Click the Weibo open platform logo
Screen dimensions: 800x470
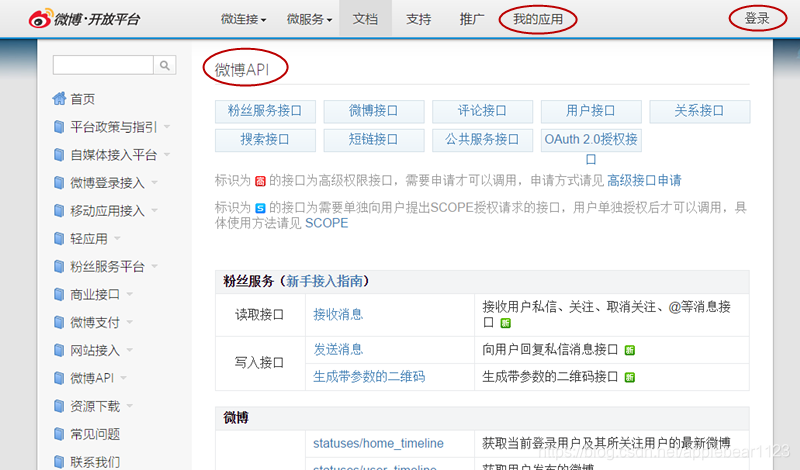click(x=84, y=19)
